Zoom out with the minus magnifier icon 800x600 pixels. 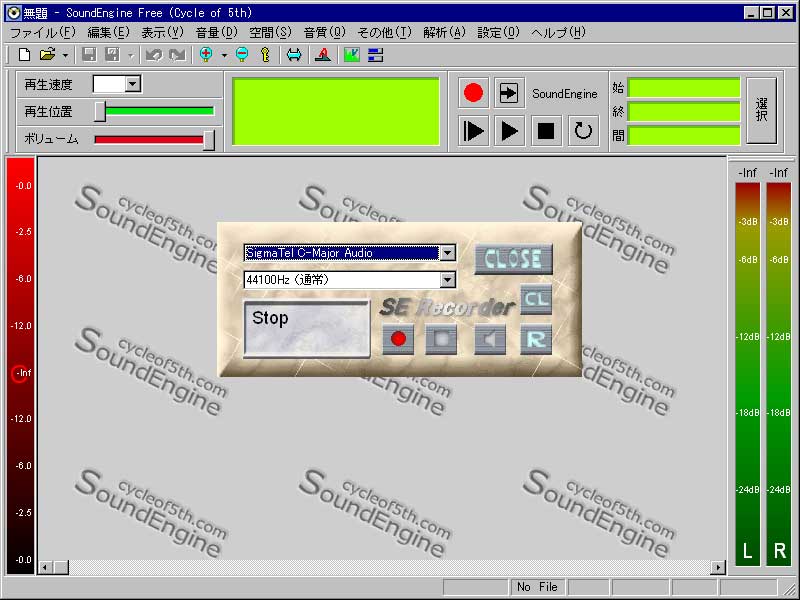[x=242, y=55]
